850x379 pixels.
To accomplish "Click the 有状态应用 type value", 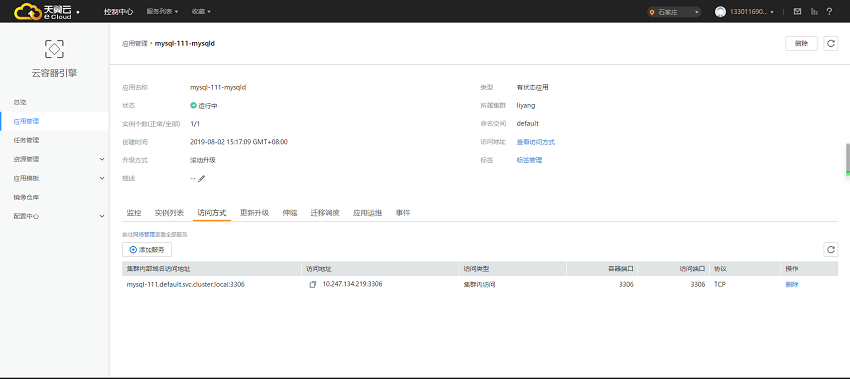I will [533, 87].
